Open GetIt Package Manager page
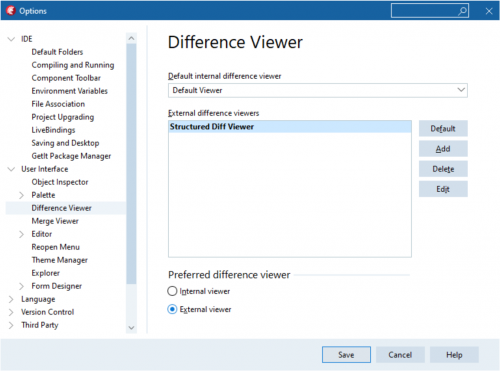Screen dimensions: 500x371 pyautogui.click(x=71, y=156)
